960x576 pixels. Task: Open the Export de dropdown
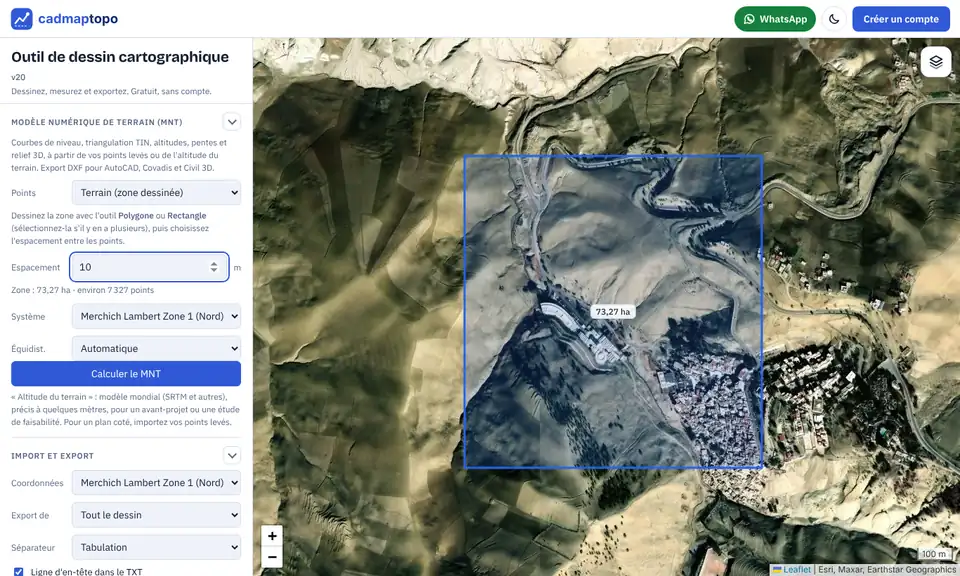point(157,515)
